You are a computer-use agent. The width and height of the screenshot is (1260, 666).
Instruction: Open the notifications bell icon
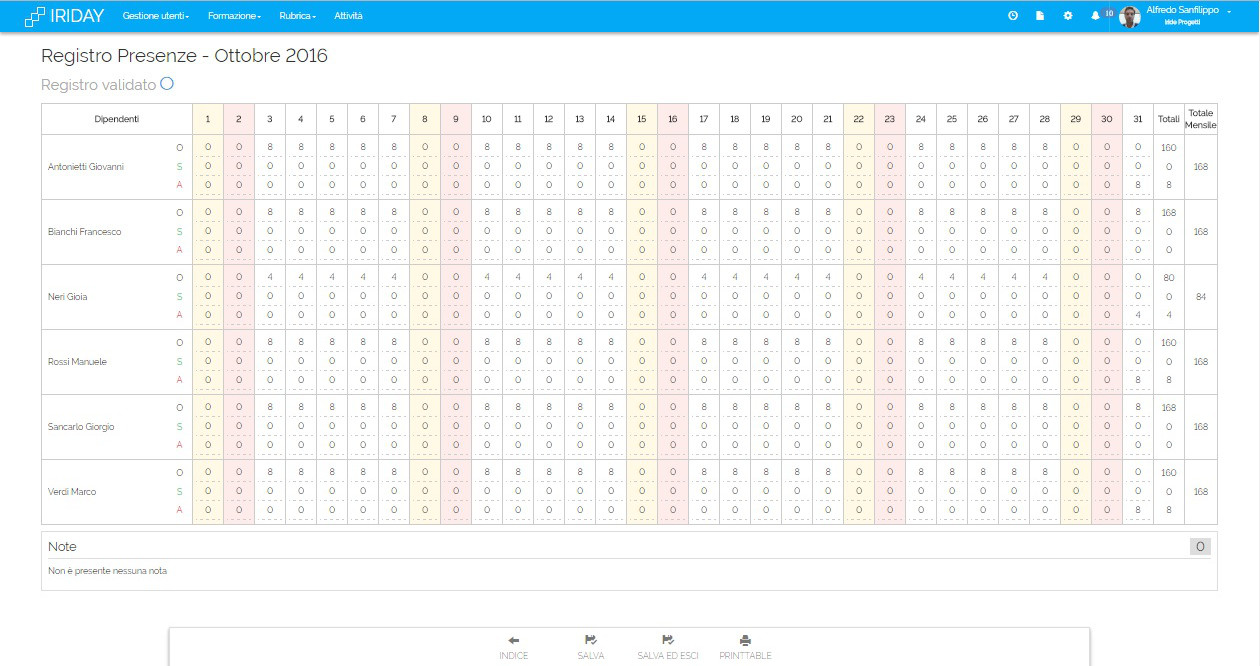coord(1095,16)
